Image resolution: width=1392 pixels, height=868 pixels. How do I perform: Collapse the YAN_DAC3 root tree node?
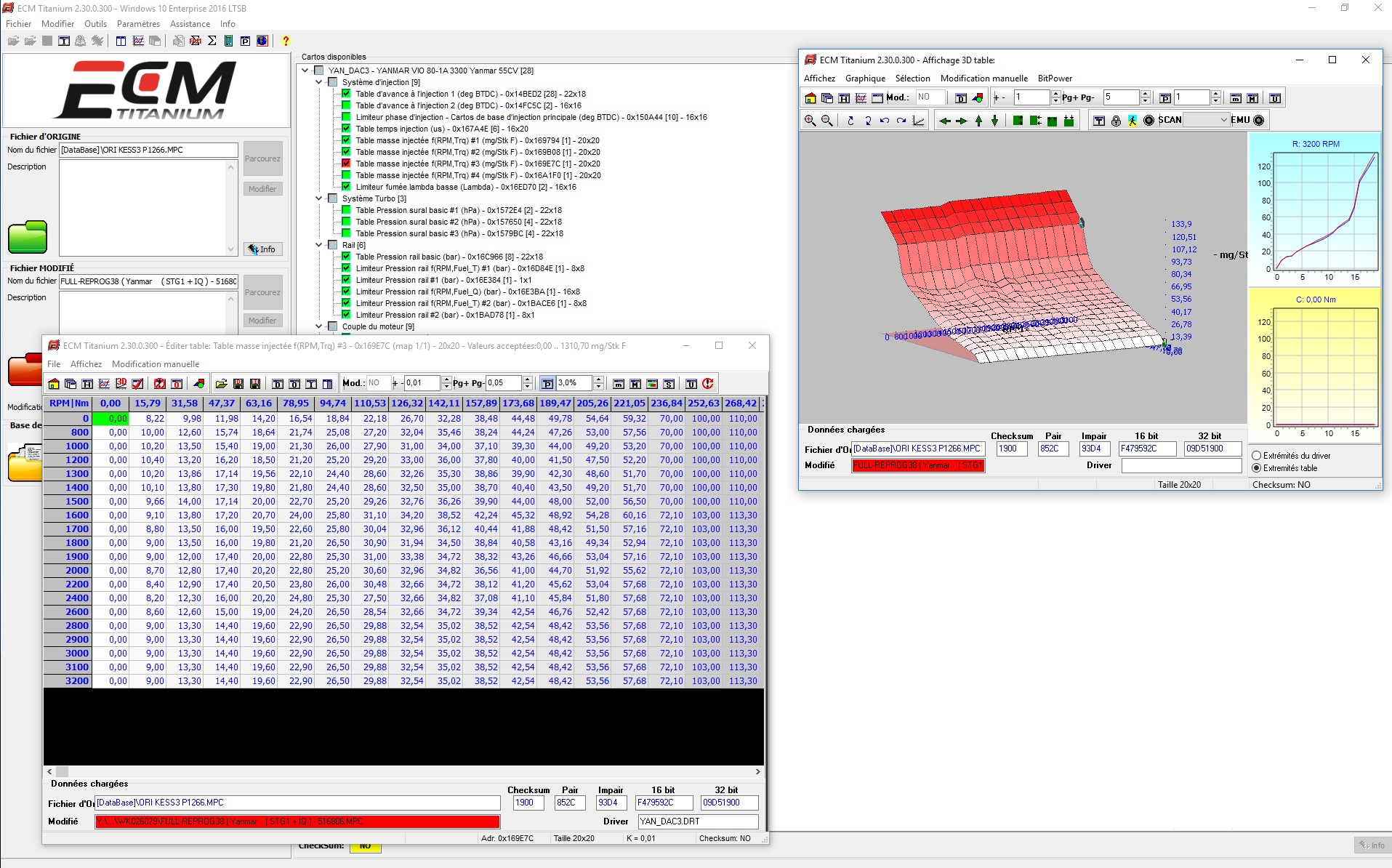pos(305,71)
